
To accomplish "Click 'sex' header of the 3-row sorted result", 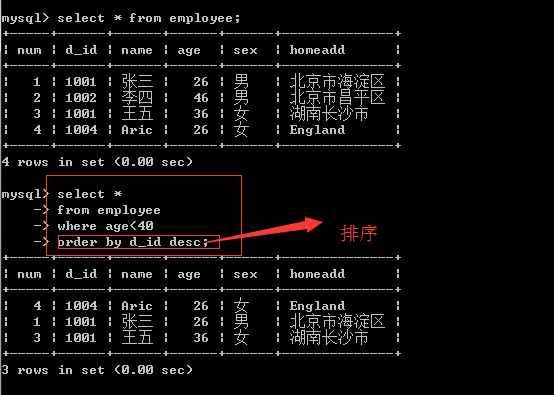I will tap(245, 274).
